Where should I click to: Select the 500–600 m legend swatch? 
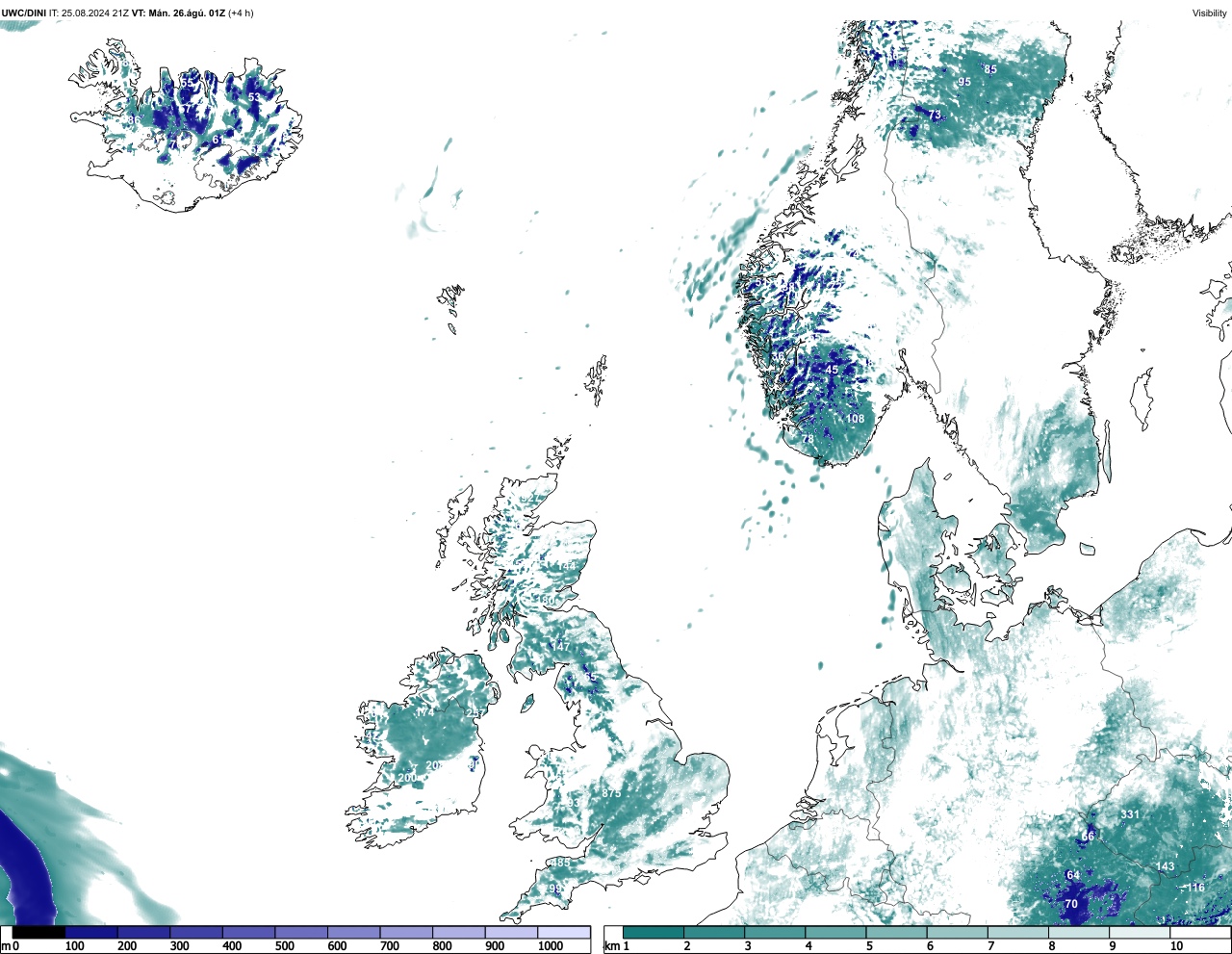pyautogui.click(x=301, y=932)
